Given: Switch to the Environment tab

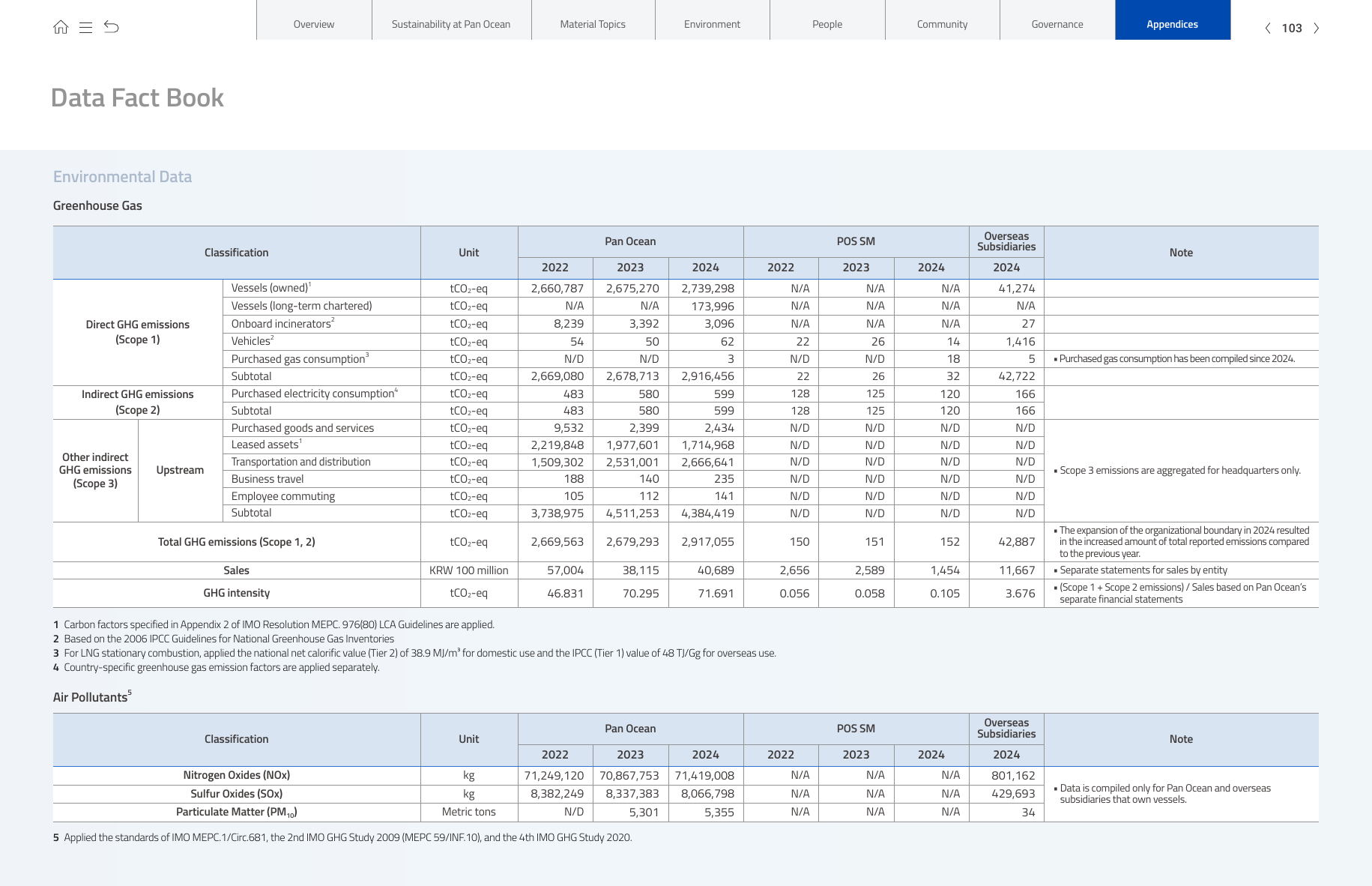Looking at the screenshot, I should click(712, 20).
